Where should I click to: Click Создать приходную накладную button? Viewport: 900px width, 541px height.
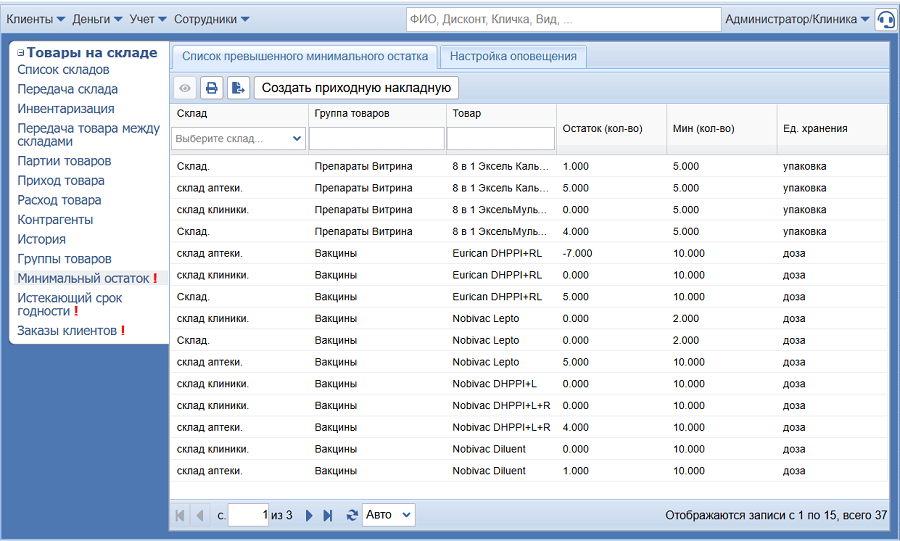point(357,88)
